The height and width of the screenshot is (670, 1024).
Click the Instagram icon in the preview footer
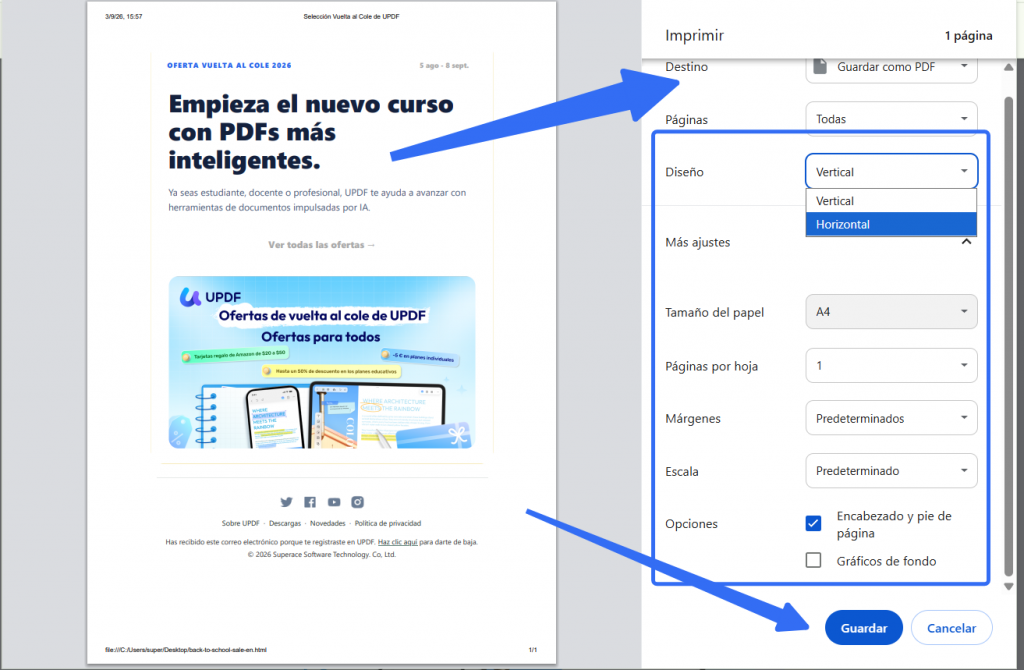pos(357,502)
